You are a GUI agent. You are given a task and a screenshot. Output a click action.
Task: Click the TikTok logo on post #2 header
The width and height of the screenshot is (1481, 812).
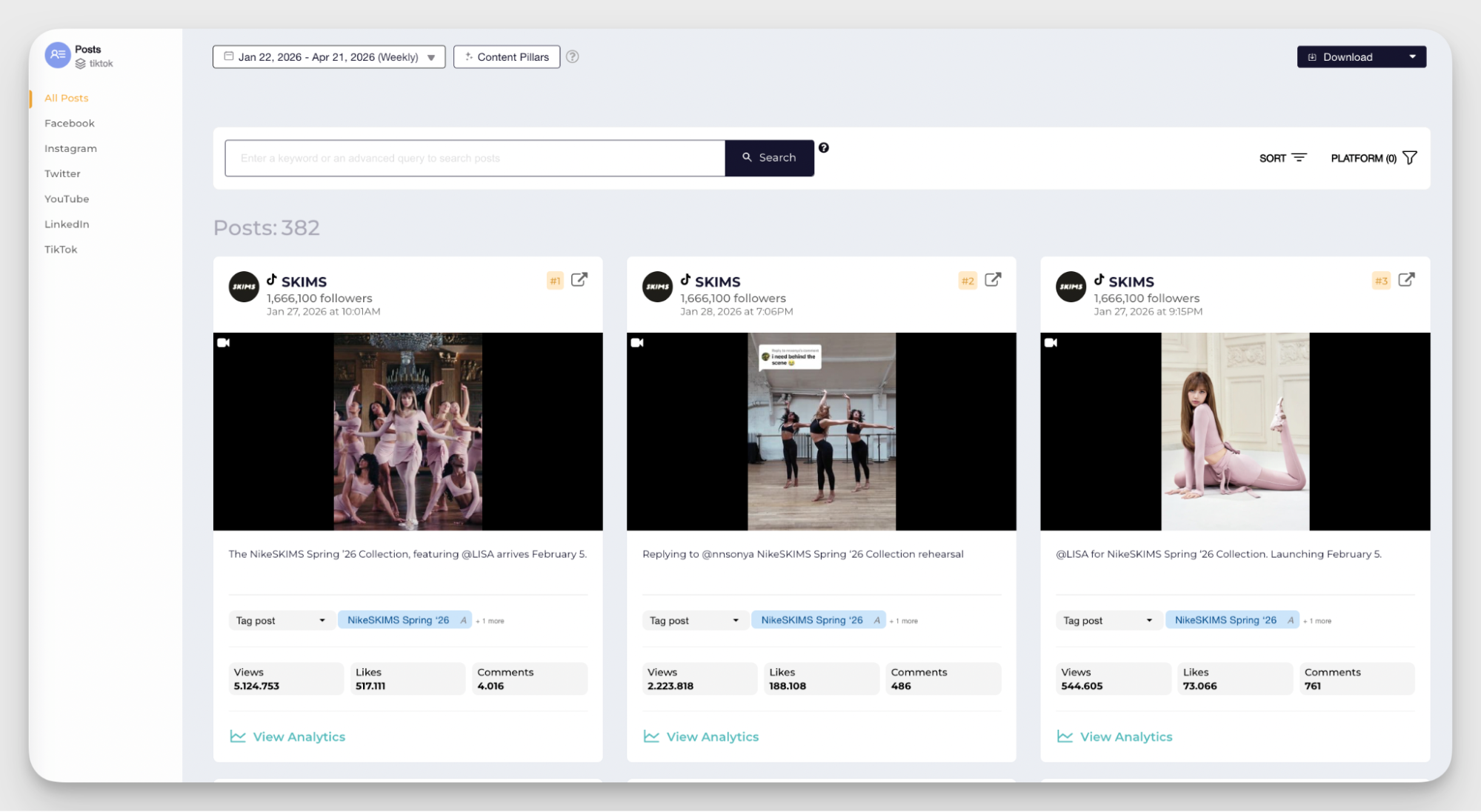pos(685,279)
